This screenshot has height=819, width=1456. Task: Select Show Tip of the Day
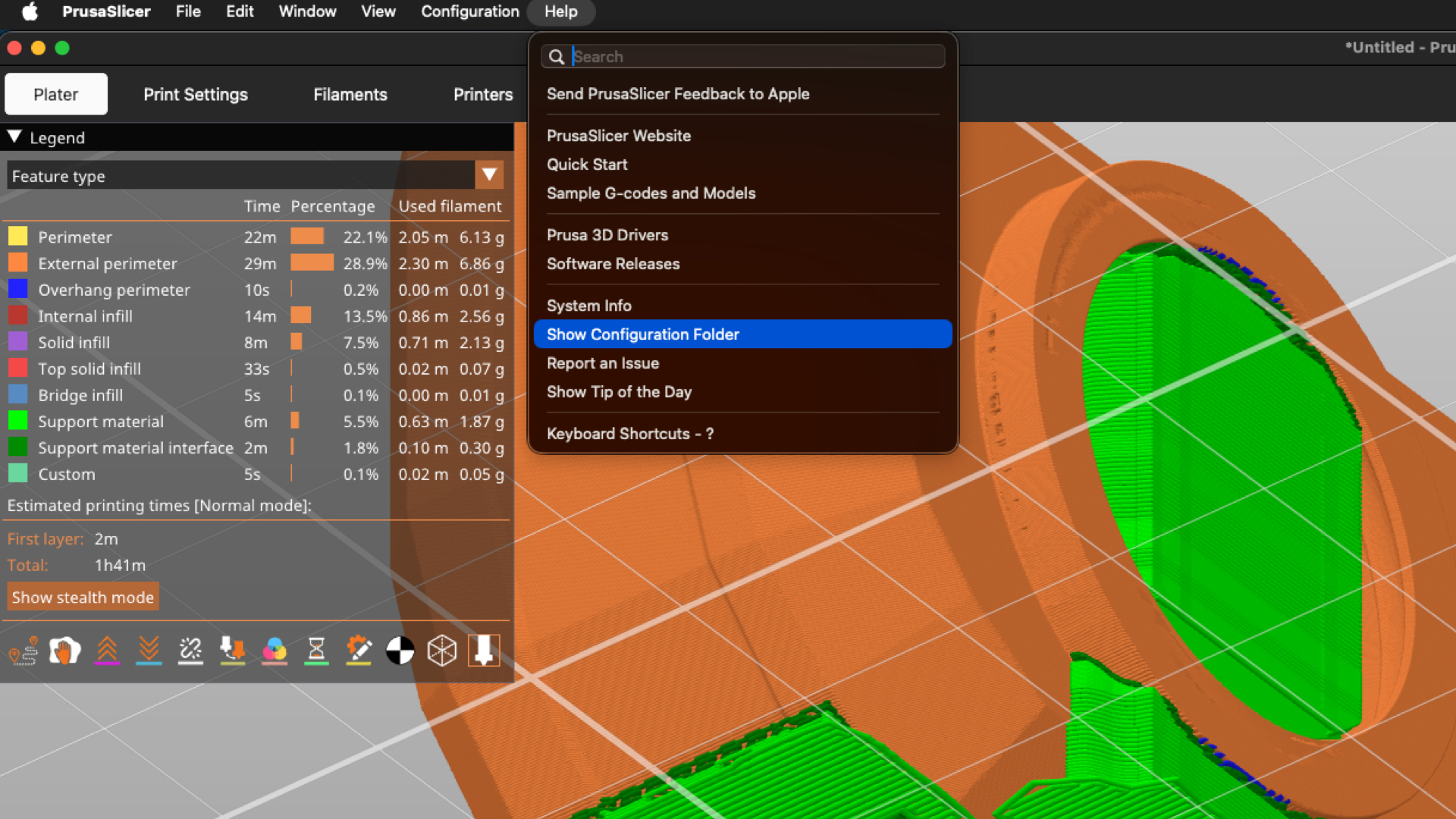(743, 392)
